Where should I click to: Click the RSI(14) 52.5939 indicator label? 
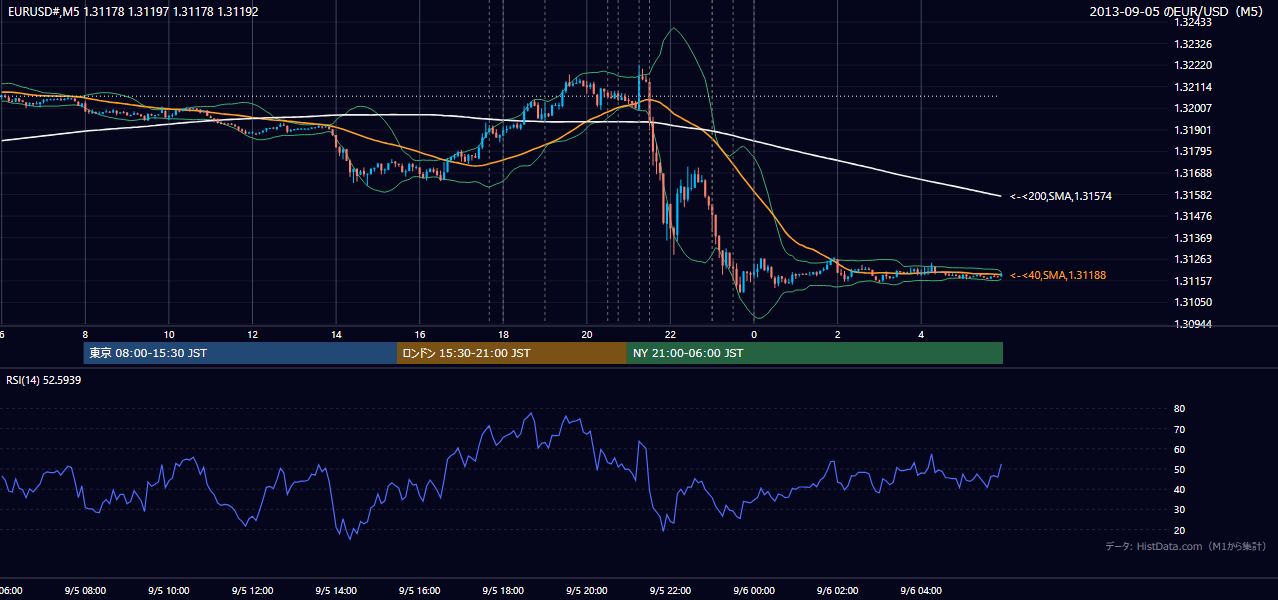(43, 380)
